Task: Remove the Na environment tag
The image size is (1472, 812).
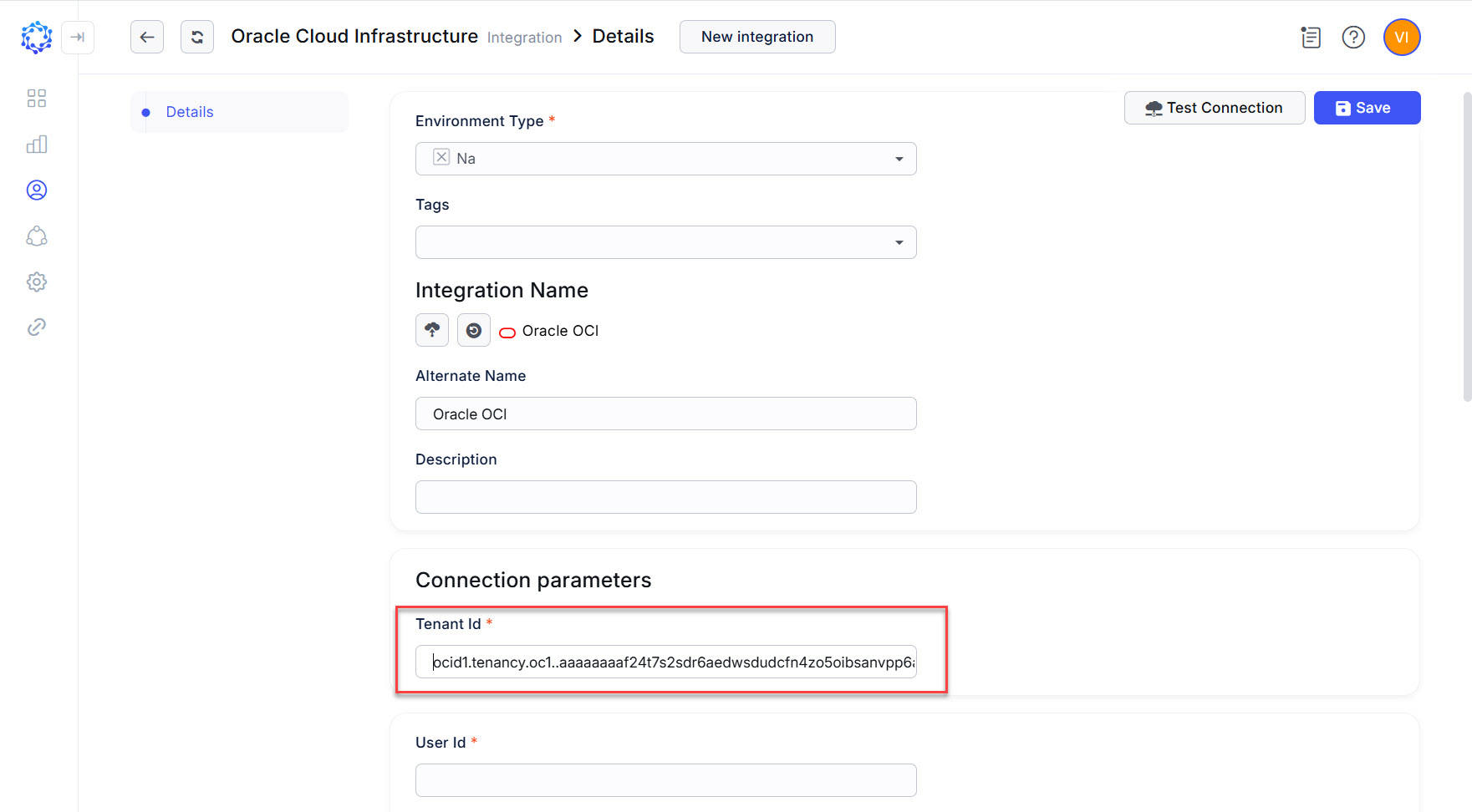Action: point(441,157)
